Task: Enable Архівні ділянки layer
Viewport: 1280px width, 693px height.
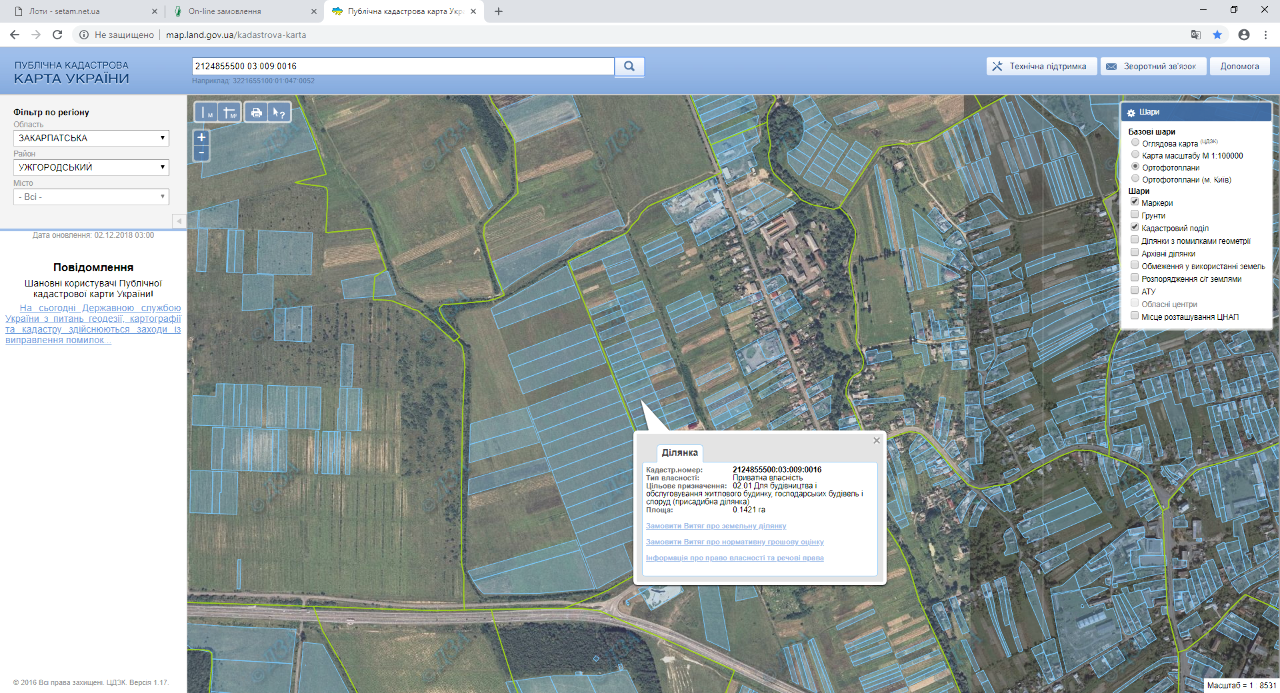Action: click(1134, 253)
